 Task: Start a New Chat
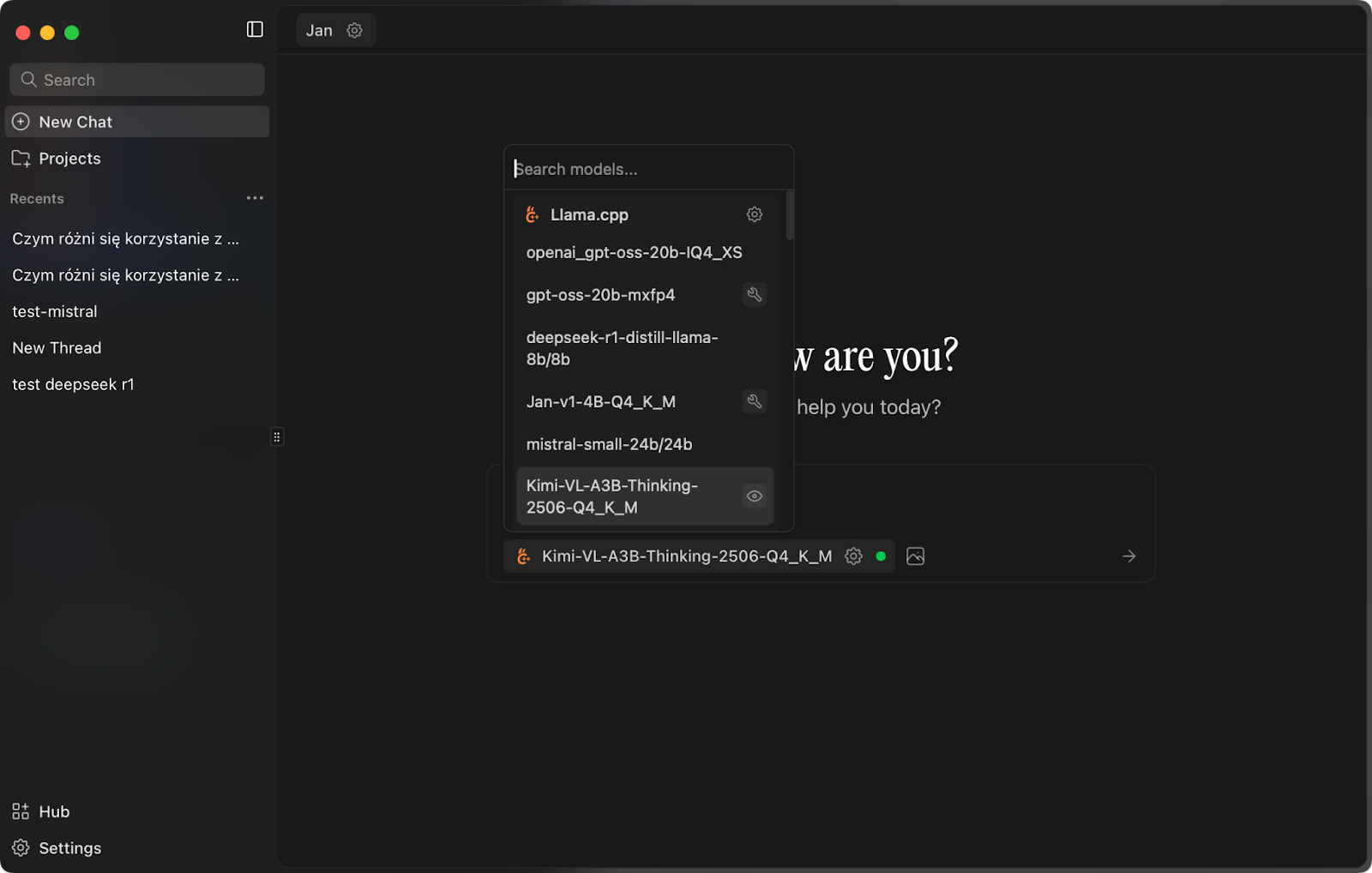75,122
